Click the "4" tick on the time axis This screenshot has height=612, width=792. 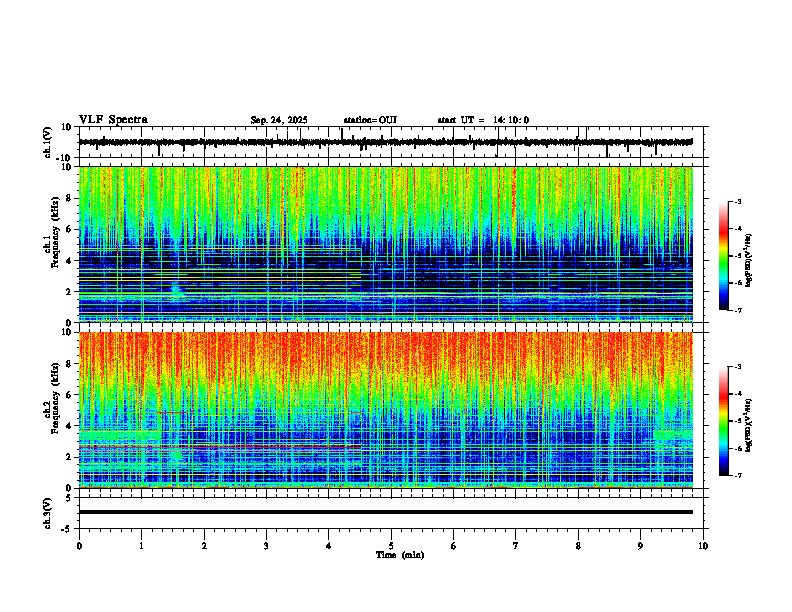pyautogui.click(x=329, y=546)
